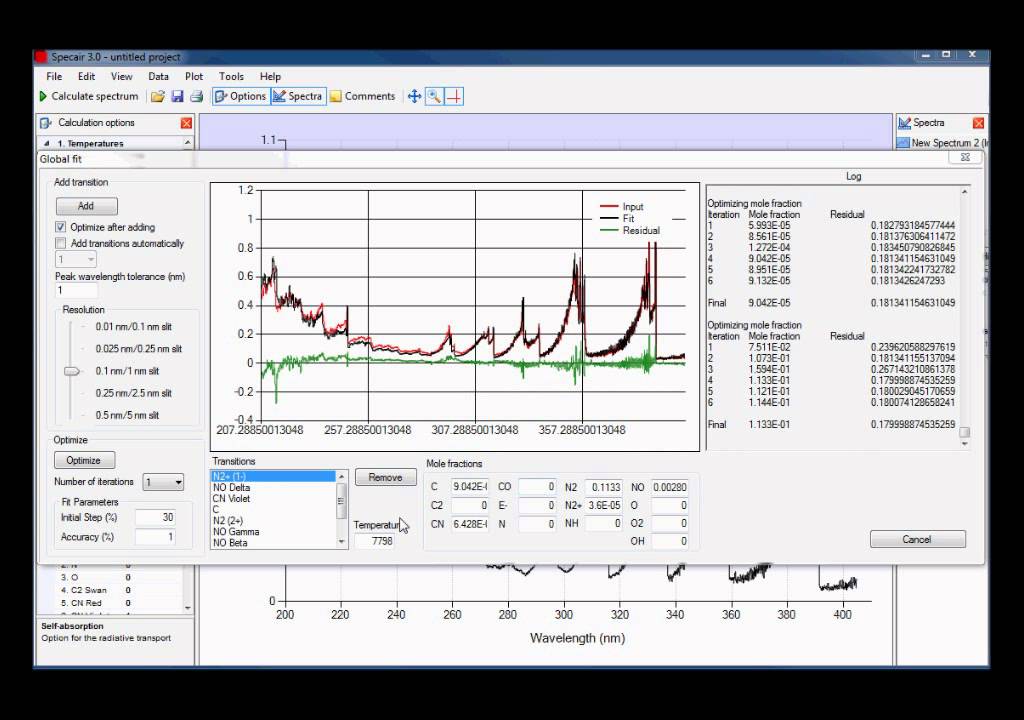Close the Spectra side panel
1024x720 pixels.
(x=978, y=123)
